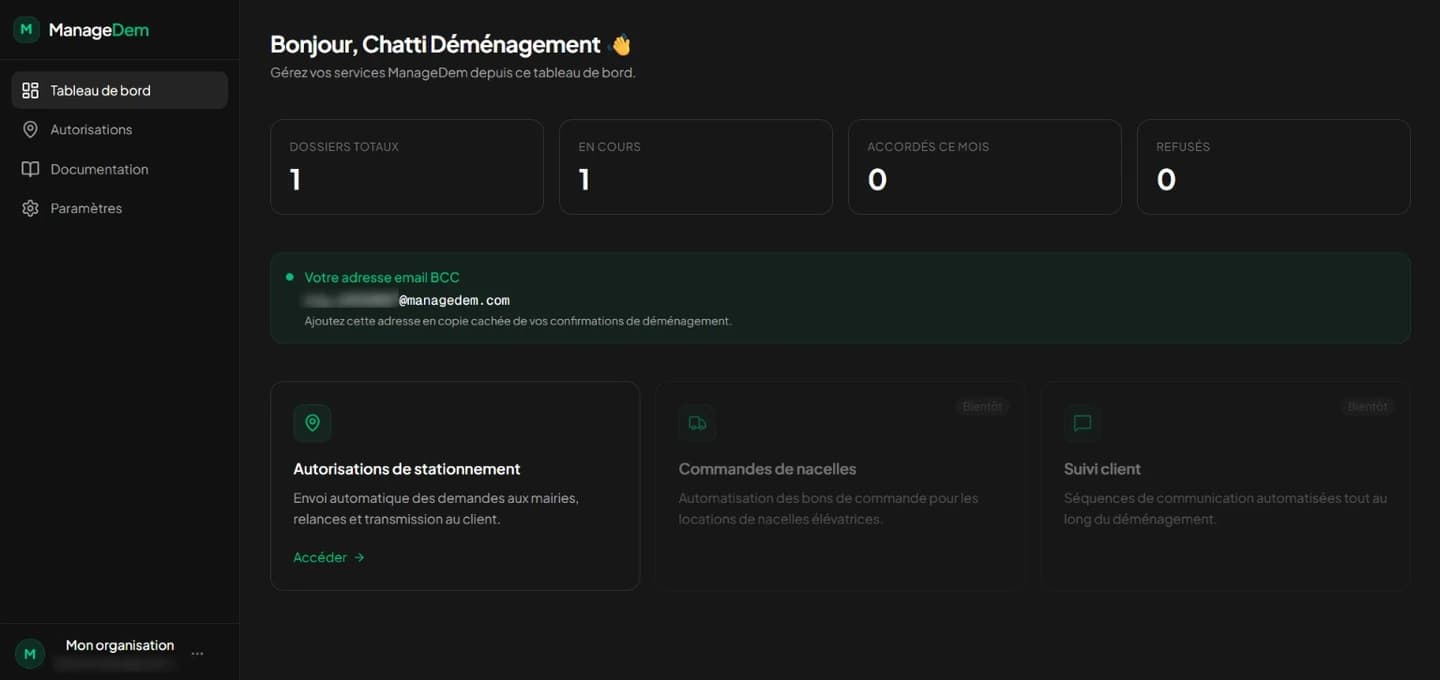Image resolution: width=1440 pixels, height=680 pixels.
Task: Click the Accordés ce mois stat card
Action: [985, 167]
